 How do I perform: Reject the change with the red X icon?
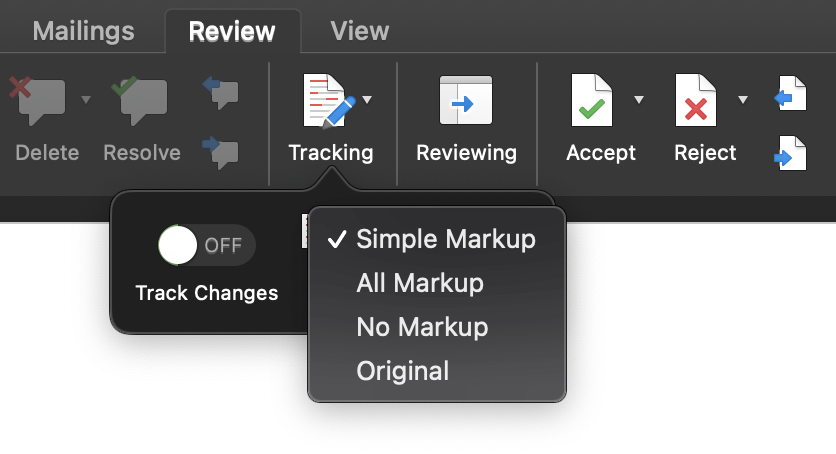[696, 102]
